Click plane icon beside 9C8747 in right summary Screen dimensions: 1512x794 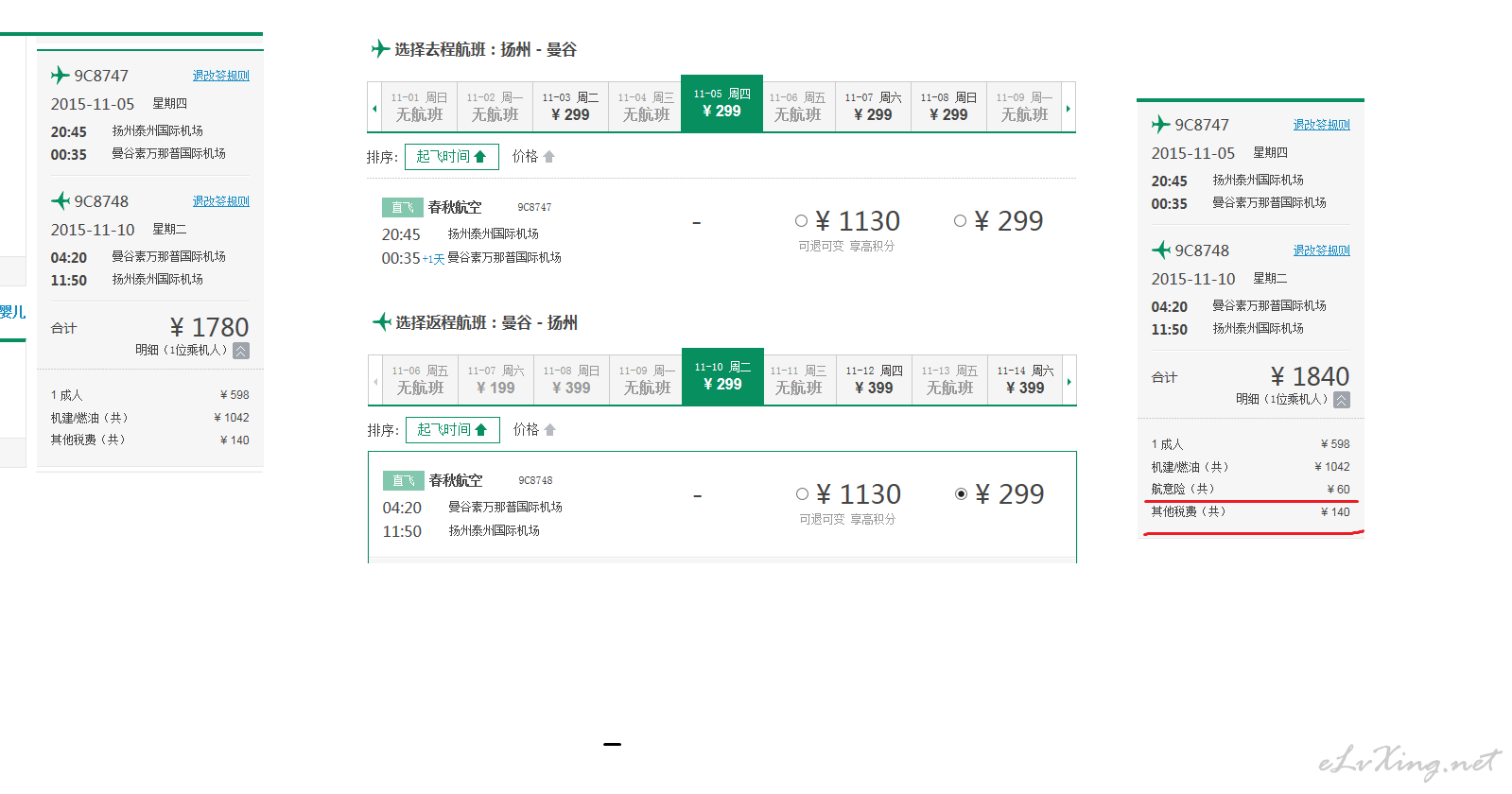click(x=1160, y=124)
